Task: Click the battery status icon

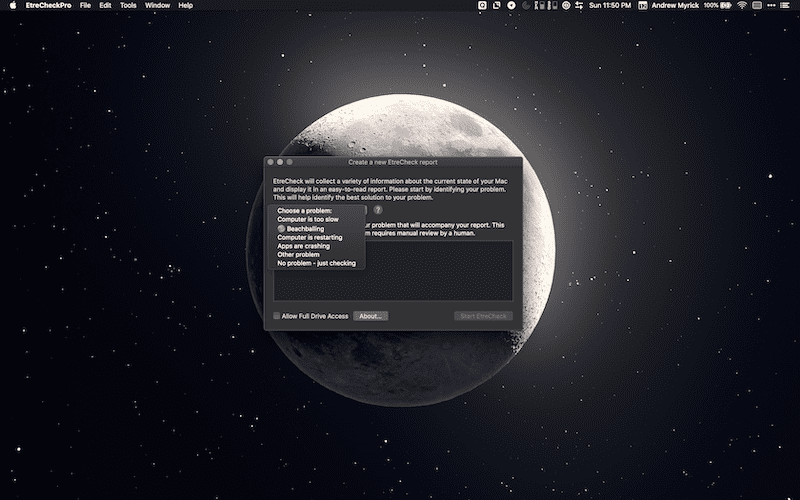Action: [727, 5]
